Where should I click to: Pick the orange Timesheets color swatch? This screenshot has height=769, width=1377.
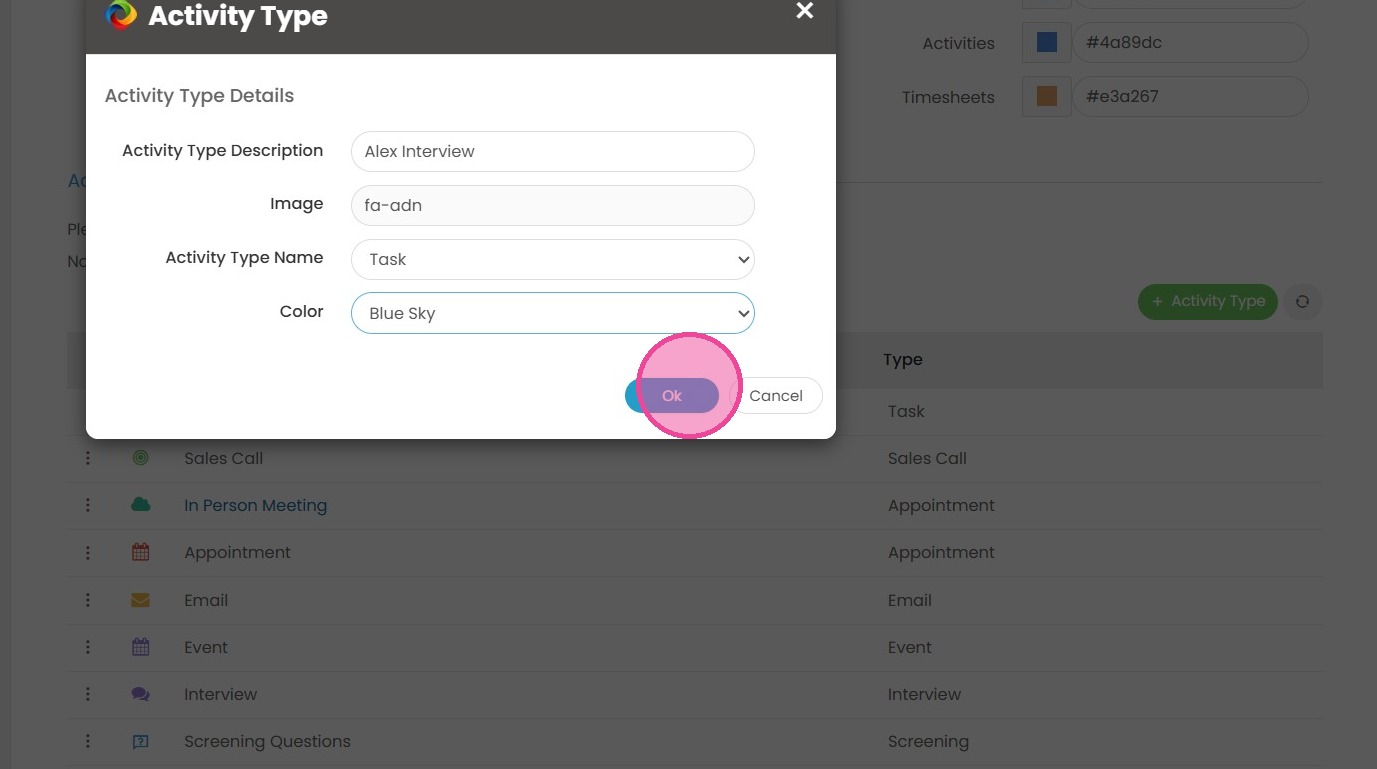tap(1046, 97)
